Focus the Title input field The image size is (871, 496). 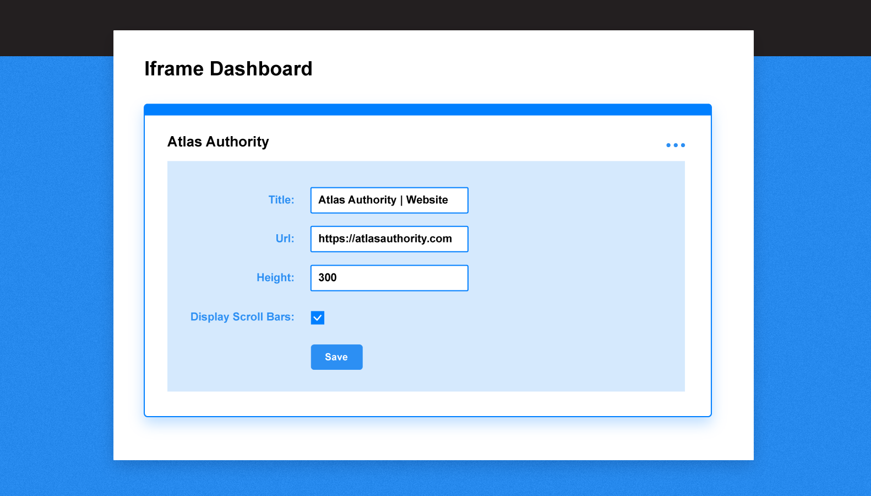point(389,200)
